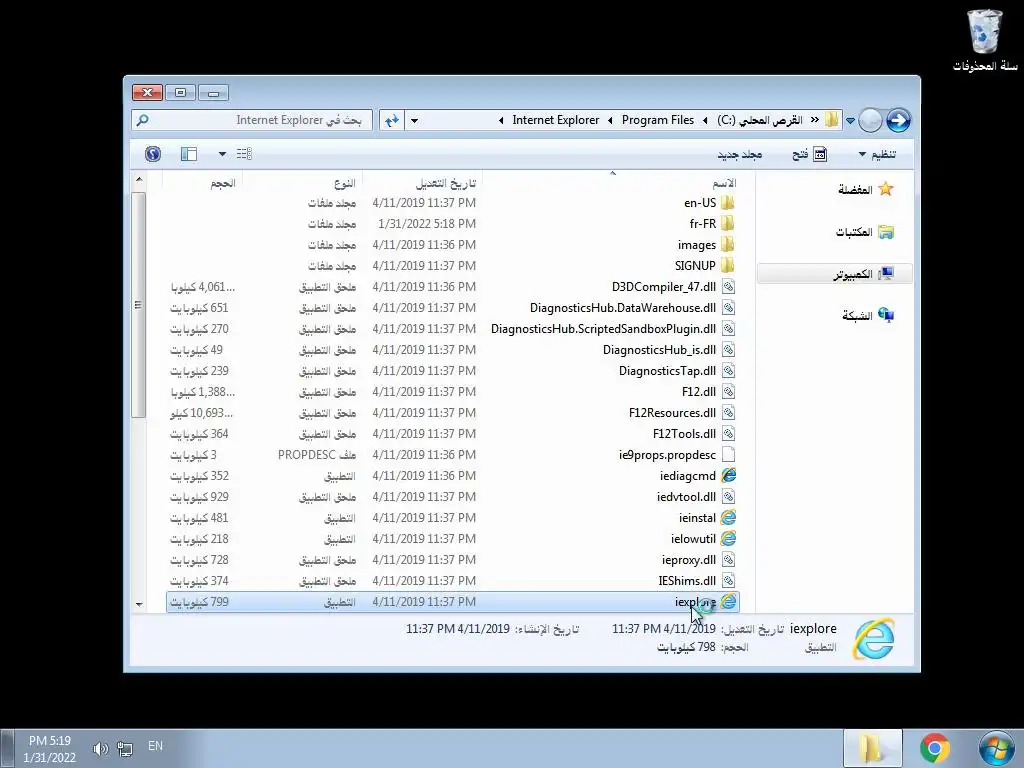Viewport: 1024px width, 768px height.
Task: Select iexplore application icon in list
Action: click(728, 601)
